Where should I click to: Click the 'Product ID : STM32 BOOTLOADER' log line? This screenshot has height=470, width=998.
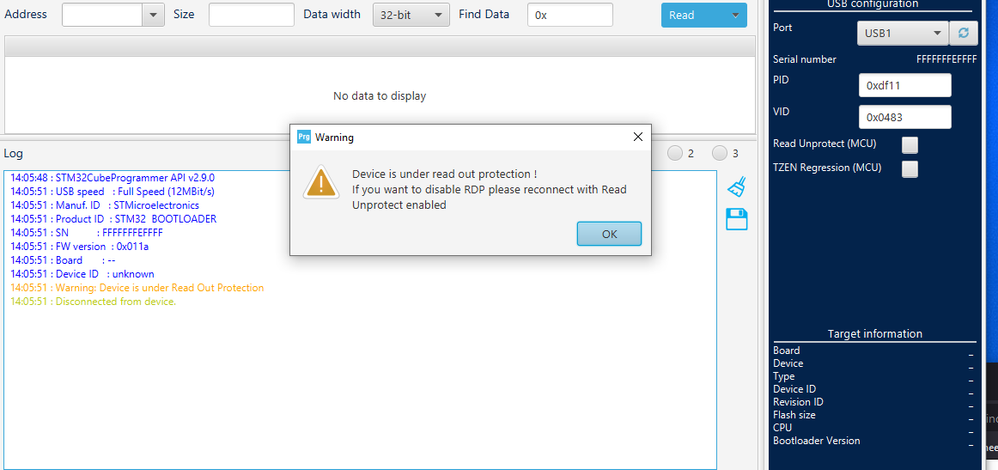113,219
